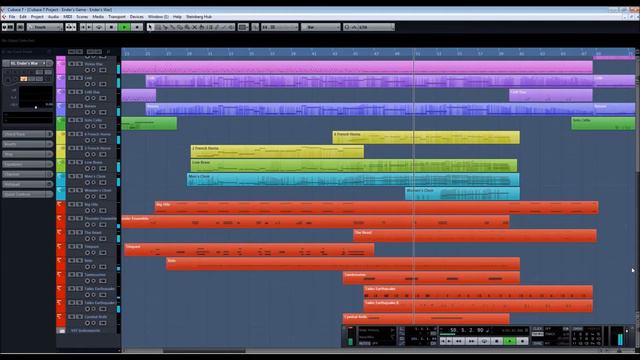Open the lane display icon on Low Brass track

pyautogui.click(x=103, y=168)
